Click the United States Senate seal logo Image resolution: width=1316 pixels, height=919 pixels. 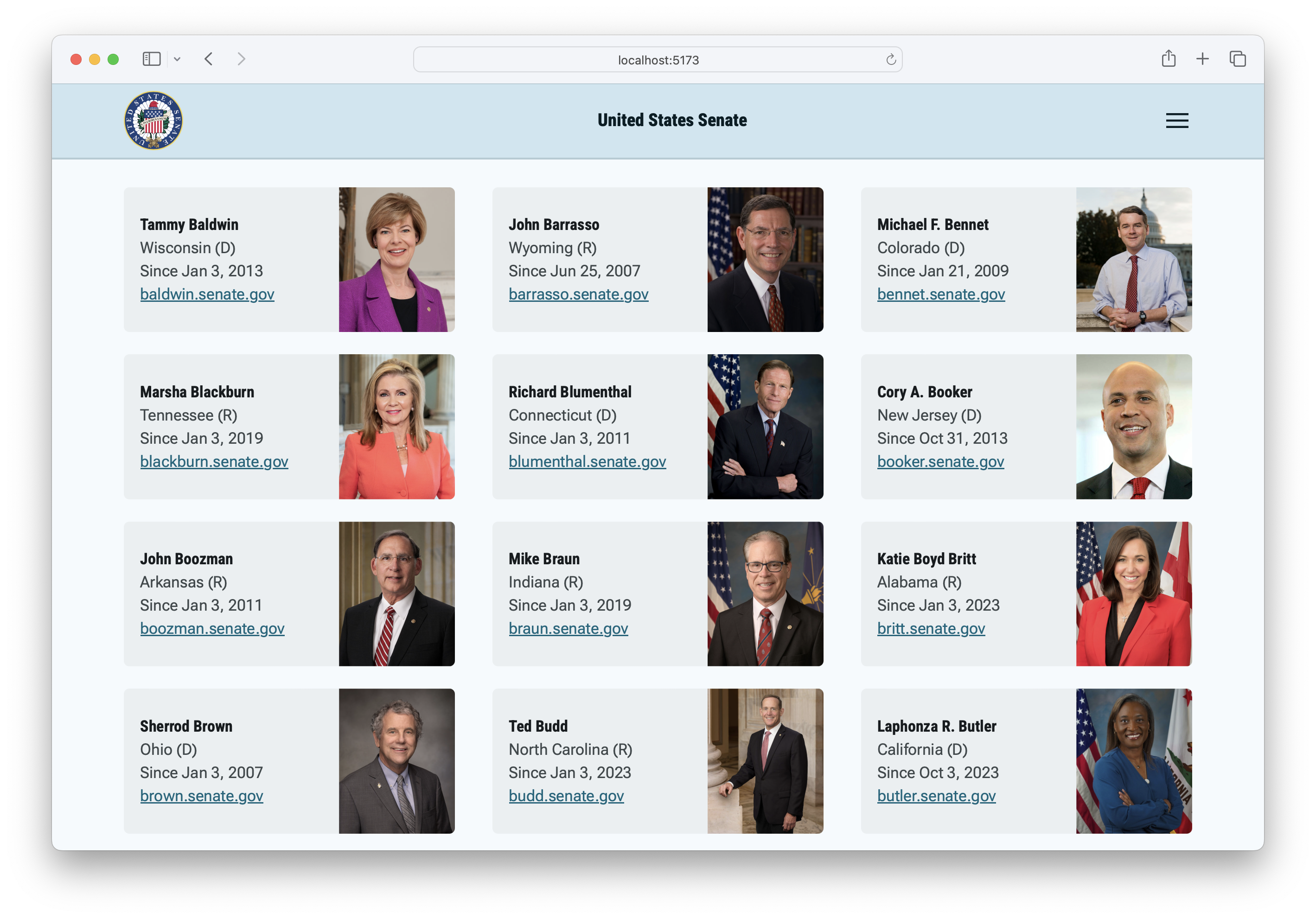click(x=153, y=121)
